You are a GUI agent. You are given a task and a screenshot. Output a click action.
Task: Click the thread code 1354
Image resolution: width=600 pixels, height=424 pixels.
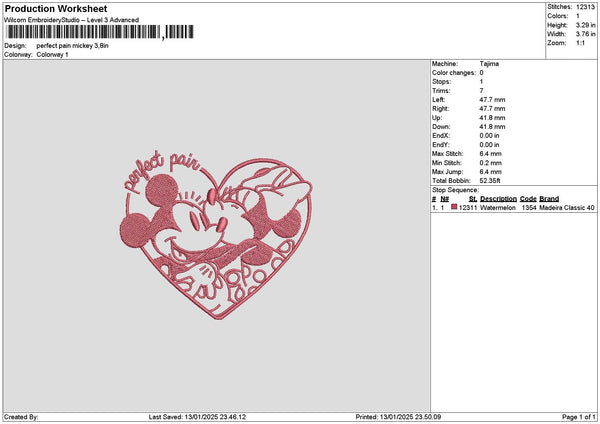tap(529, 208)
